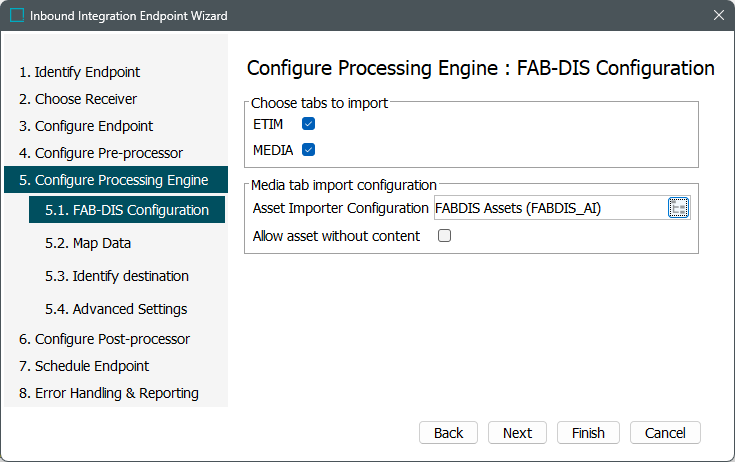This screenshot has height=462, width=735.
Task: Open sub-step 5.2 Map Data
Action: 88,243
